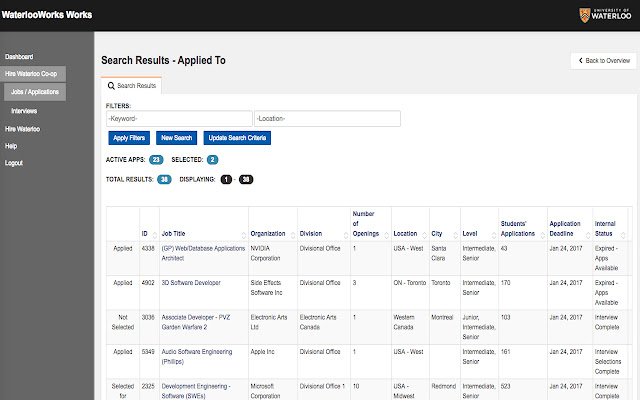640x400 pixels.
Task: Open Development Engineering - Software (SWEs) job
Action: [x=196, y=391]
